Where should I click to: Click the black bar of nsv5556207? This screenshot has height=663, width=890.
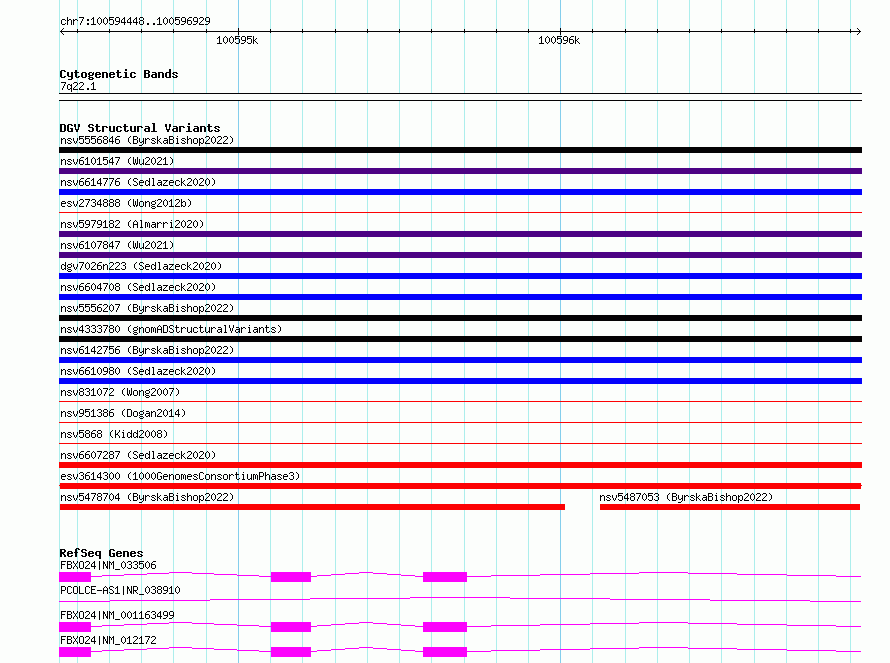coord(460,318)
